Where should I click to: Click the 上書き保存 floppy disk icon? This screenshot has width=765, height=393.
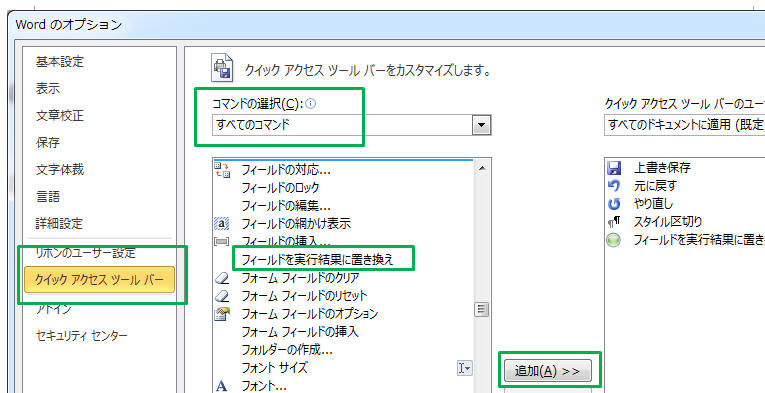point(614,168)
